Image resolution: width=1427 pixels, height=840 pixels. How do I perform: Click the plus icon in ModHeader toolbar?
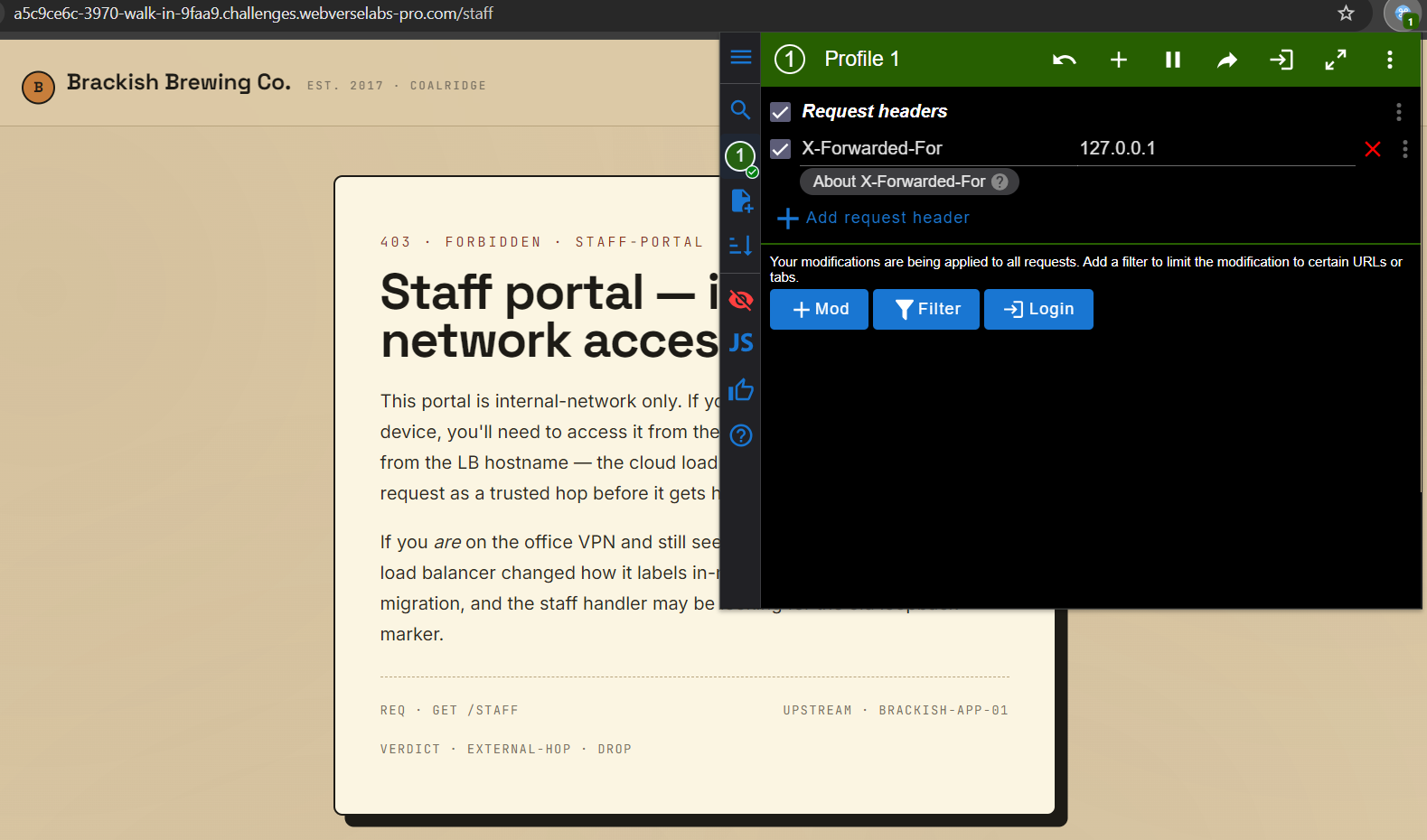1119,60
